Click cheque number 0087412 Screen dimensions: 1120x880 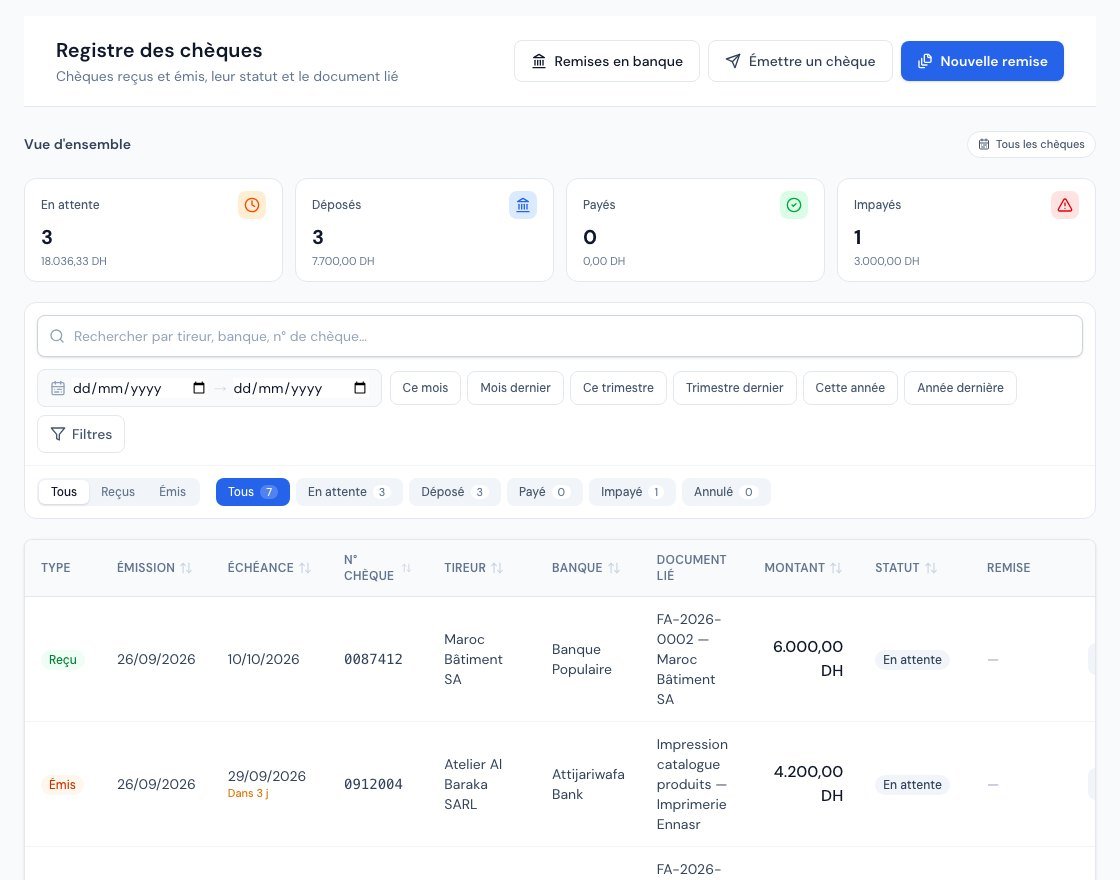[x=373, y=659]
